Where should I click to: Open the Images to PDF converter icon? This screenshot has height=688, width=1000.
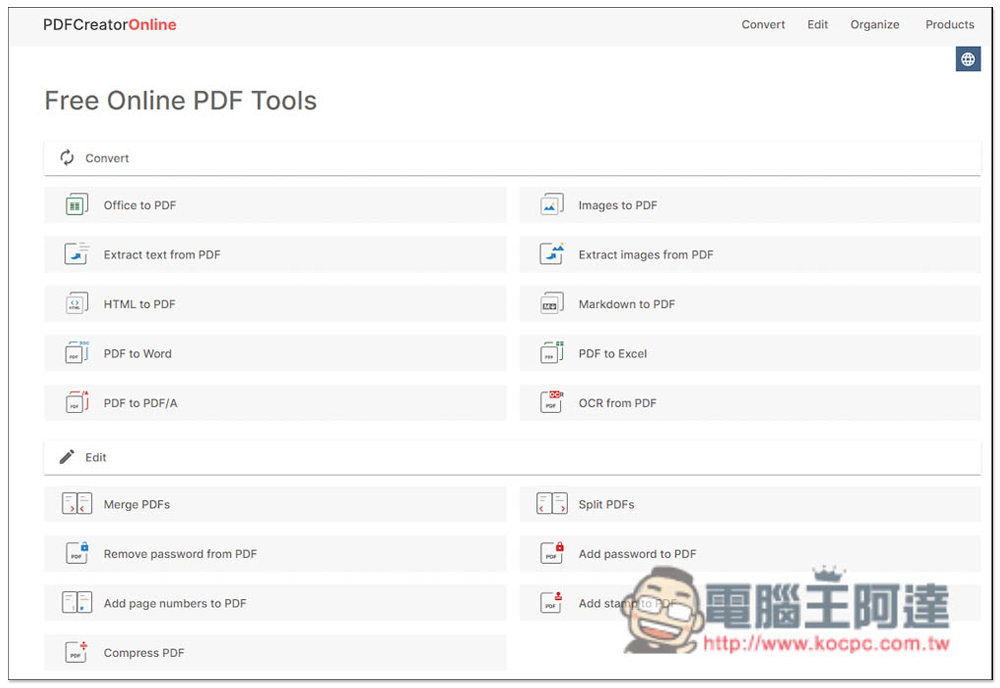pos(550,203)
